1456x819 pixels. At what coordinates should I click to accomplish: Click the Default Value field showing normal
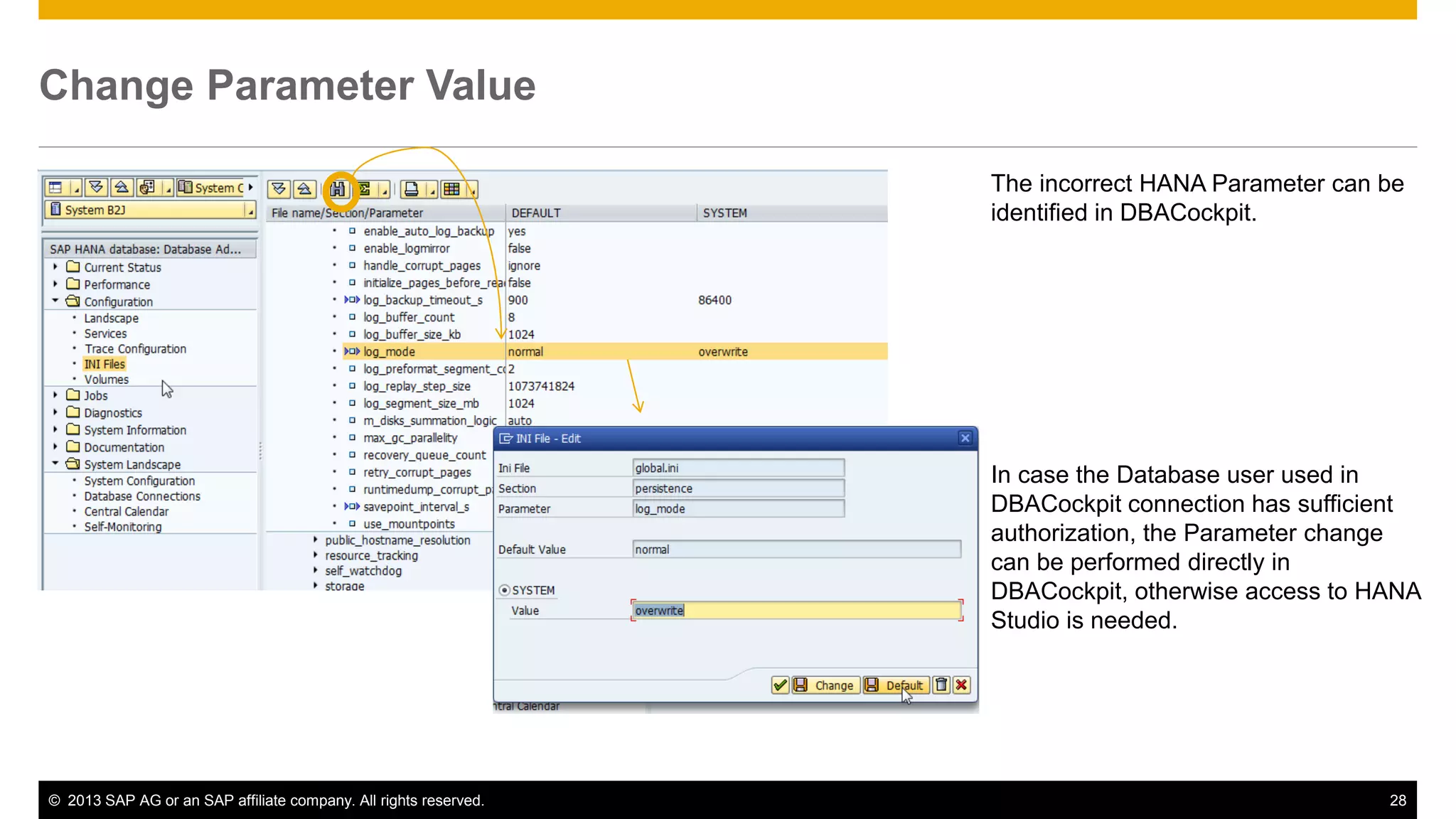point(796,549)
